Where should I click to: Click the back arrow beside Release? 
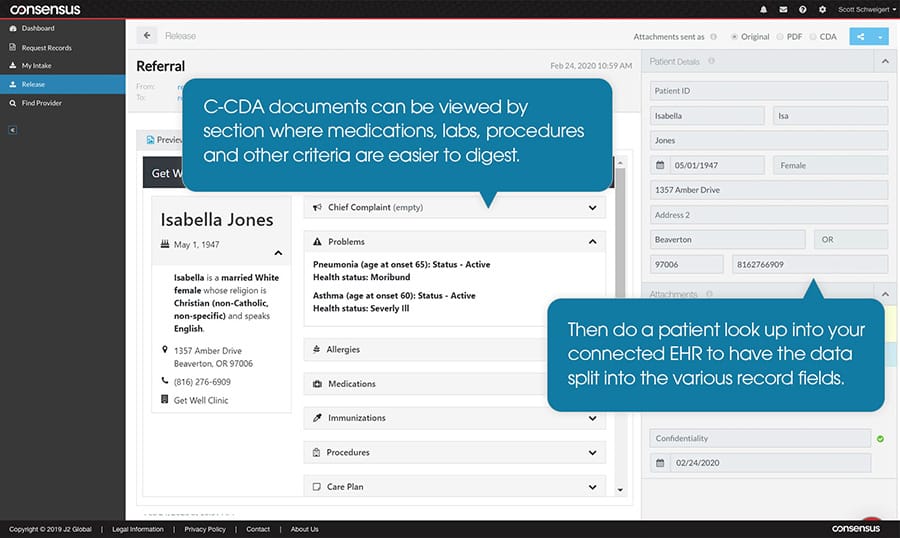click(x=148, y=36)
